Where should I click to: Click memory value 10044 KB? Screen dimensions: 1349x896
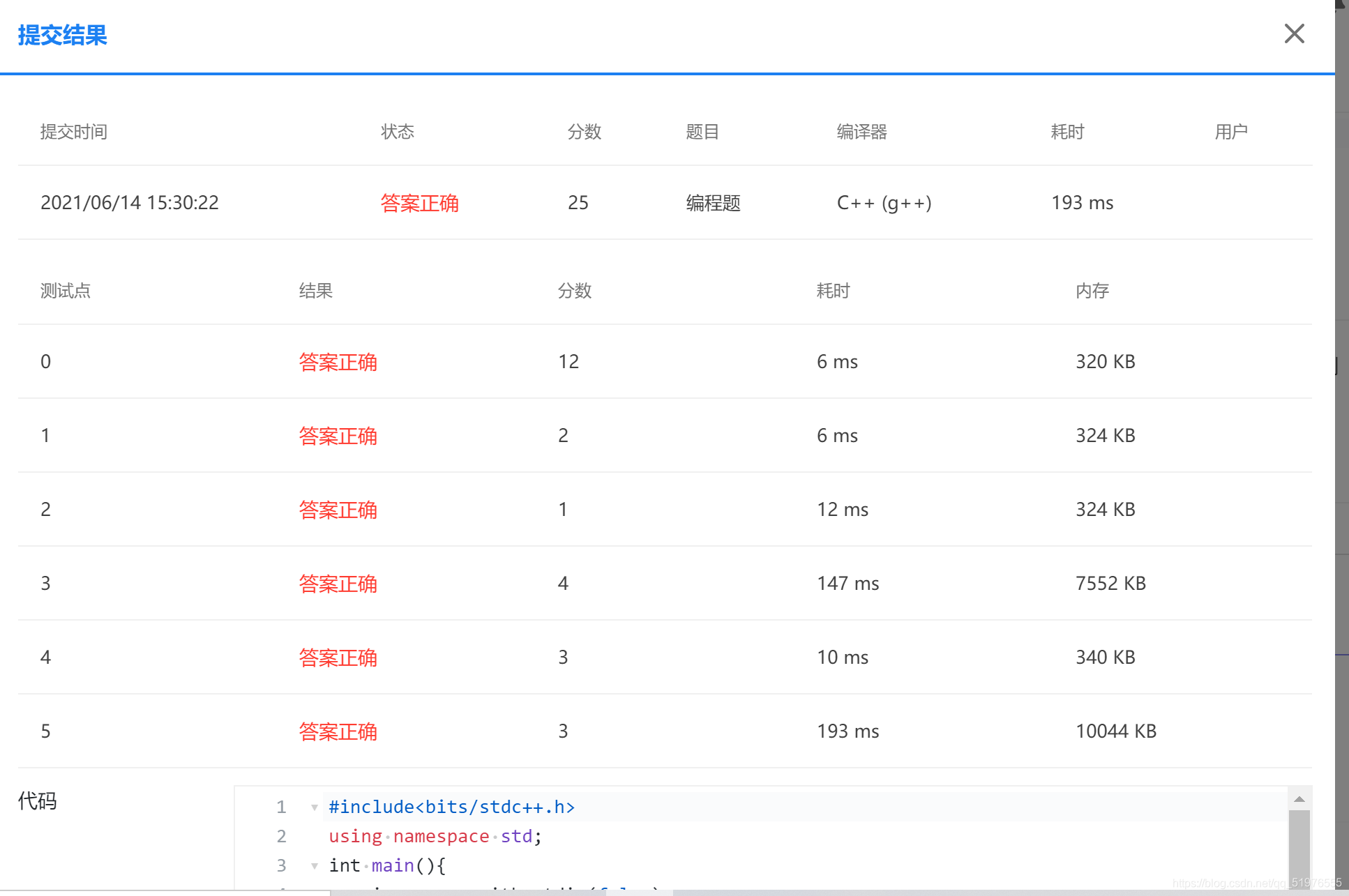(x=1116, y=731)
